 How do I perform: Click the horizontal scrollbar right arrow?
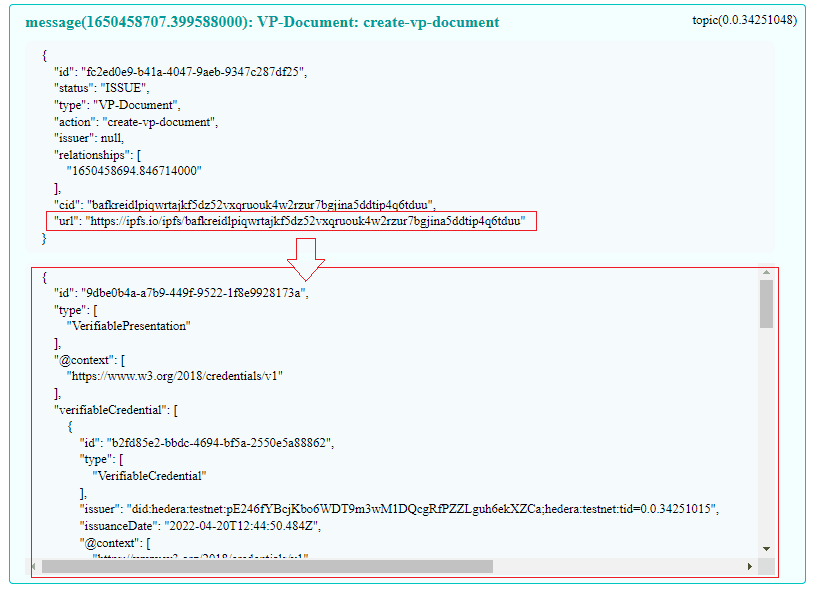pyautogui.click(x=751, y=566)
